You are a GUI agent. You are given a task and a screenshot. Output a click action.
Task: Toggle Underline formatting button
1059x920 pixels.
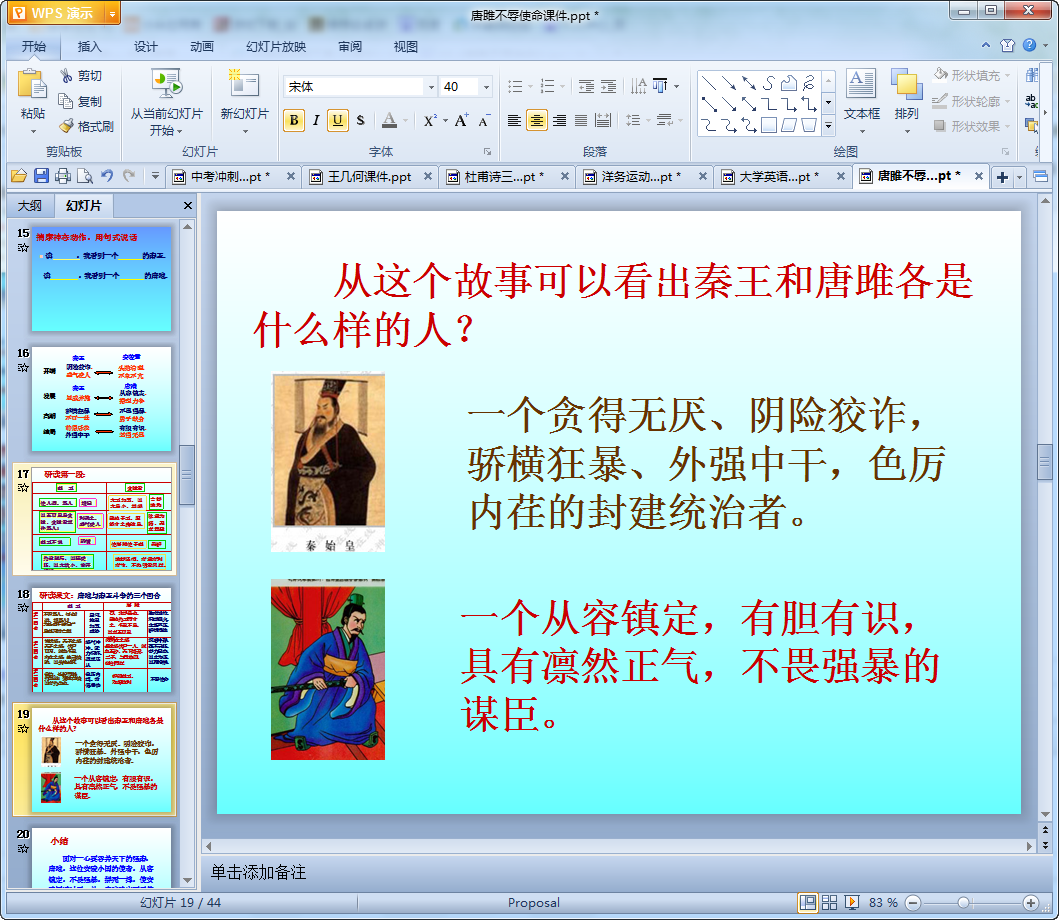click(x=338, y=120)
